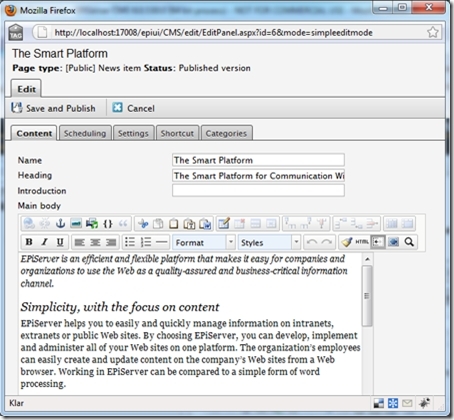This screenshot has width=454, height=420.
Task: Click the copy icon in editor toolbar
Action: 158,224
